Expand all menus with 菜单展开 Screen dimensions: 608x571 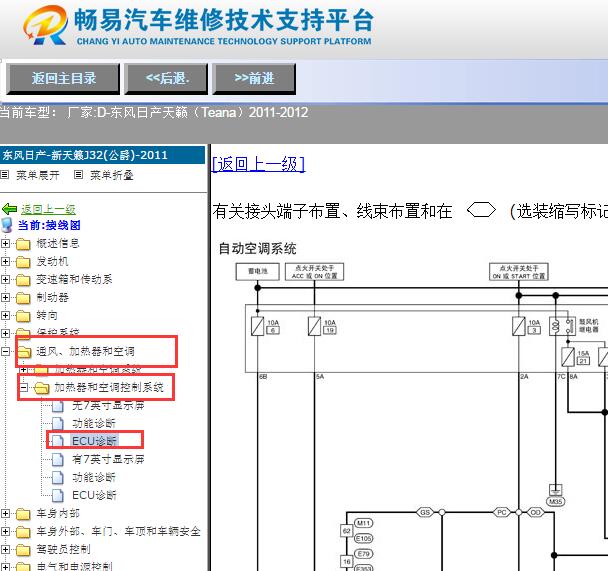coord(38,175)
